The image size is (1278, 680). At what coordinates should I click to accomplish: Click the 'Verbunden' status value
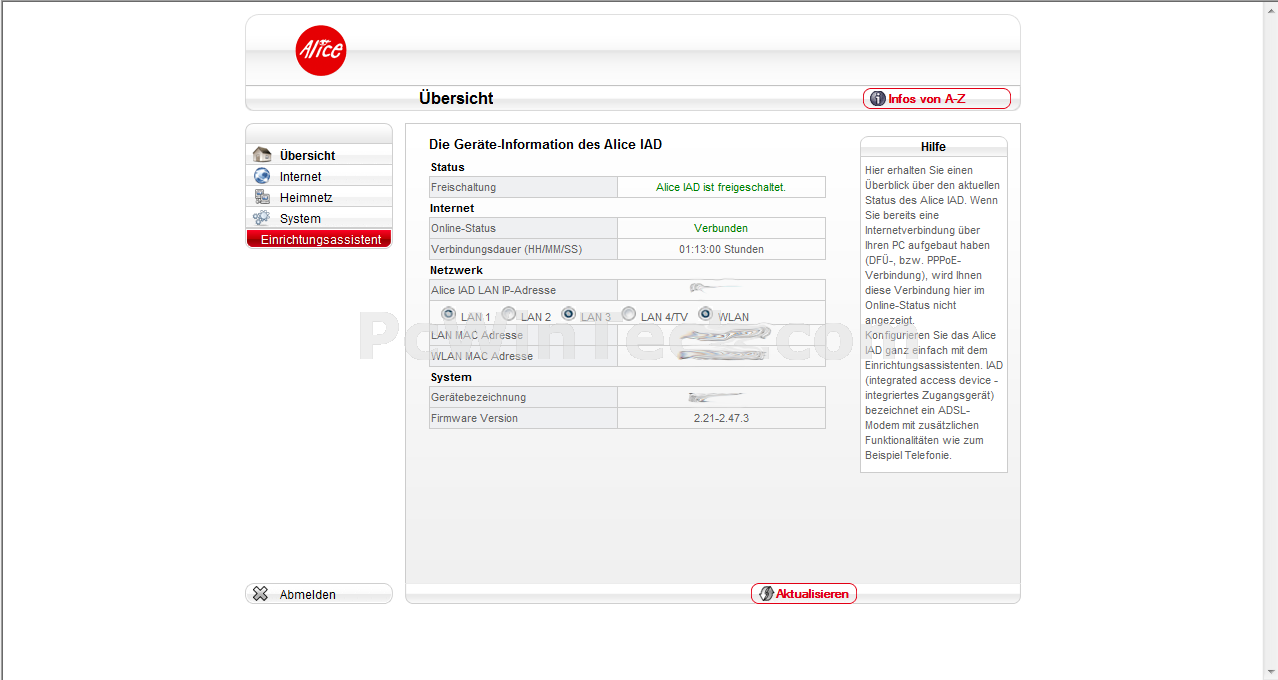[x=721, y=228]
